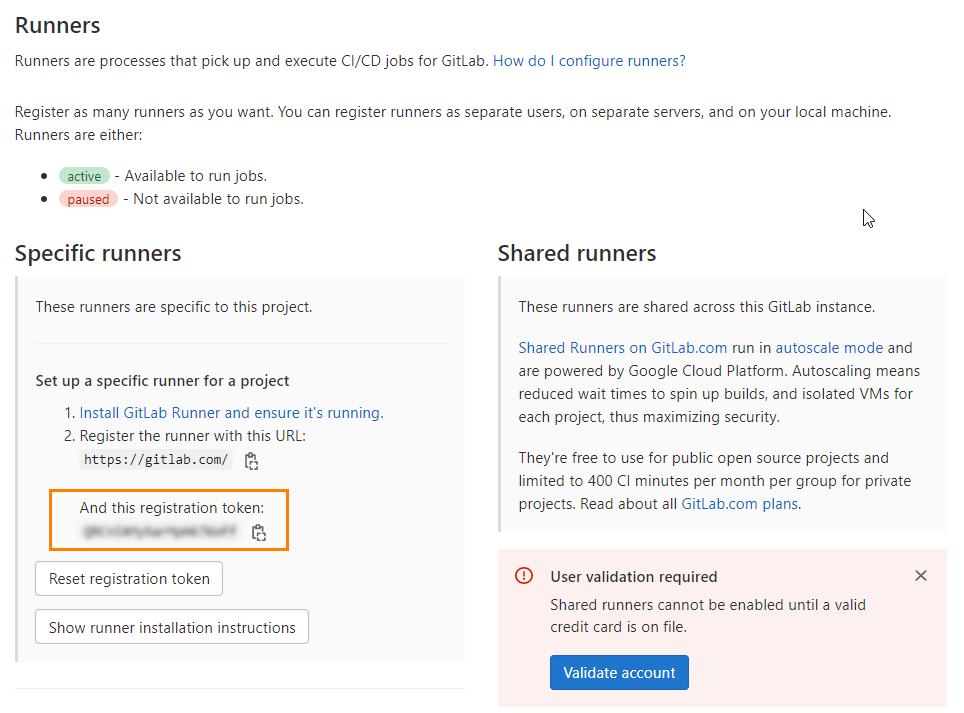Click the red exclamation warning icon
This screenshot has width=964, height=713.
coord(522,576)
